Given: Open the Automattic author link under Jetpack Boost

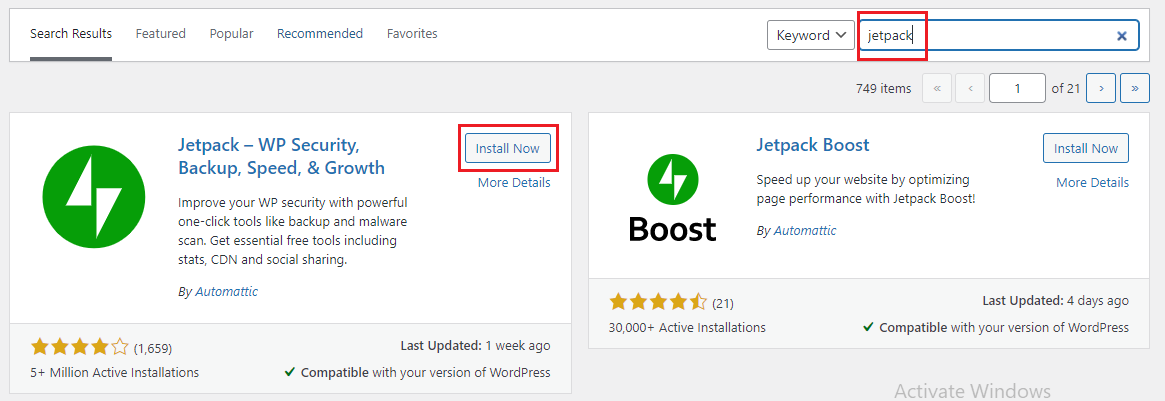Looking at the screenshot, I should pyautogui.click(x=805, y=231).
